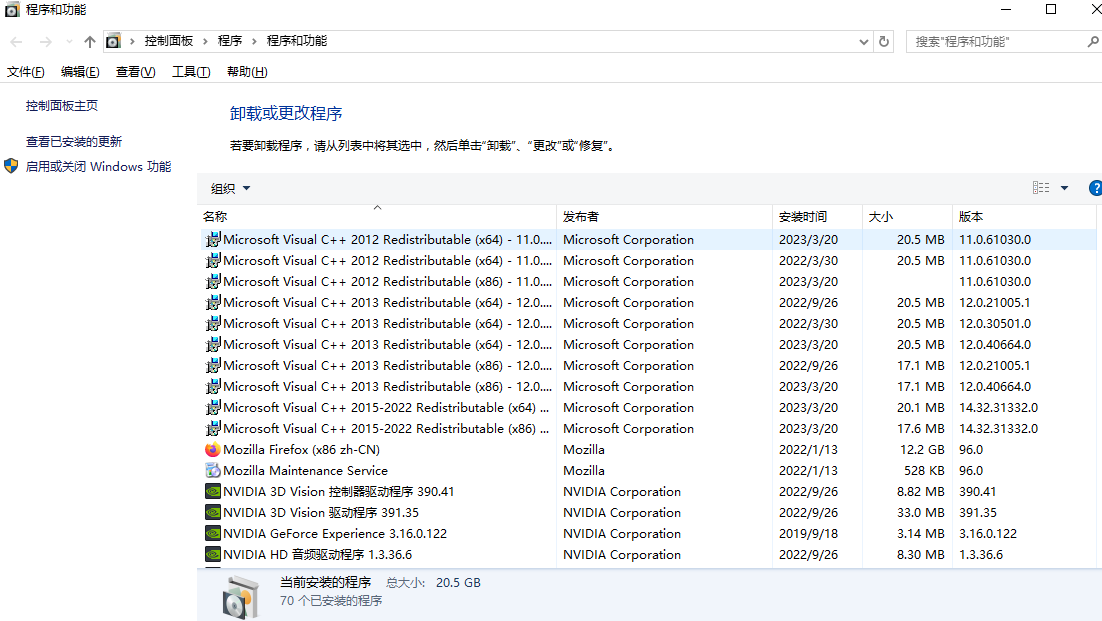Click the 390.41 version cell
The width and height of the screenshot is (1102, 621).
click(x=978, y=492)
